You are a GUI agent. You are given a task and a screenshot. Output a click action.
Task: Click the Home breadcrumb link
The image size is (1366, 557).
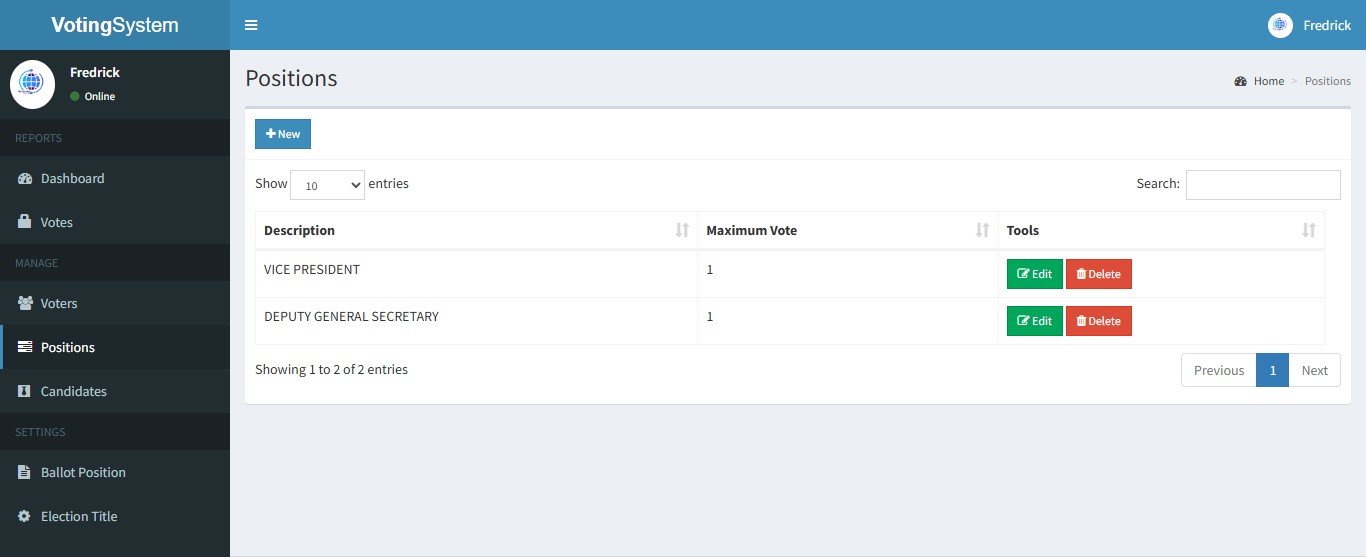[x=1268, y=81]
